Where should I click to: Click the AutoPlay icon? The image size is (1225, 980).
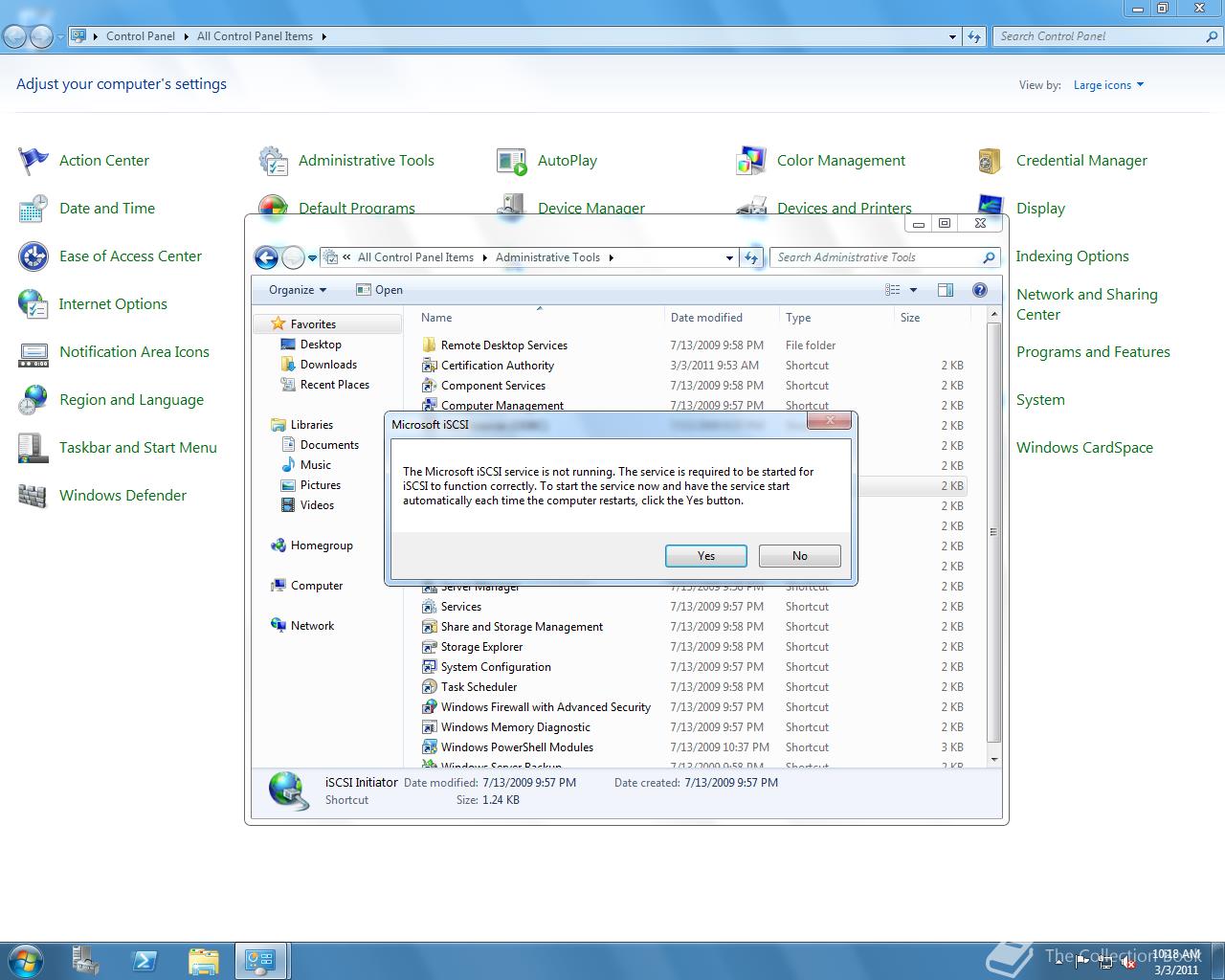(511, 161)
